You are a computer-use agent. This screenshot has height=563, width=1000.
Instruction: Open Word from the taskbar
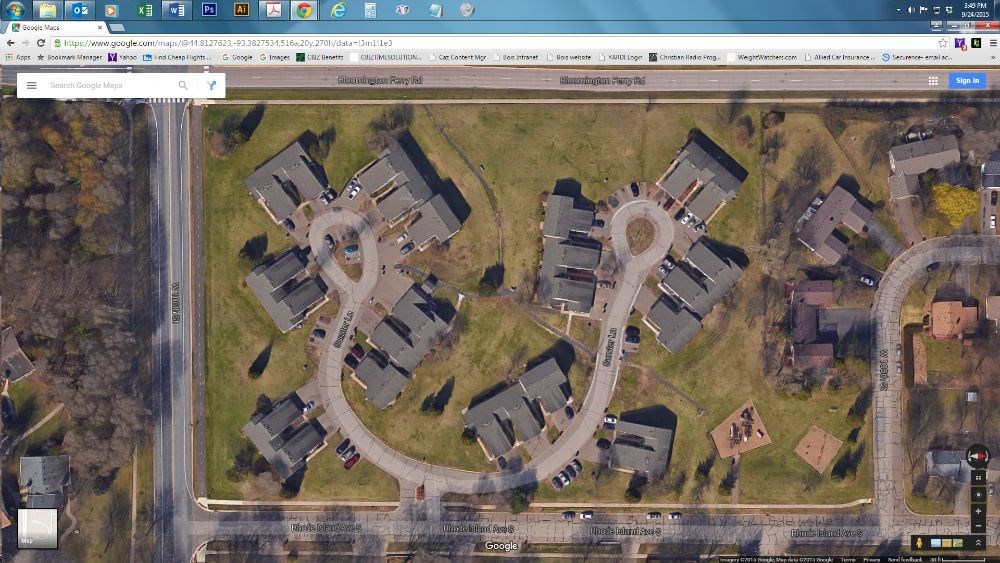point(177,10)
